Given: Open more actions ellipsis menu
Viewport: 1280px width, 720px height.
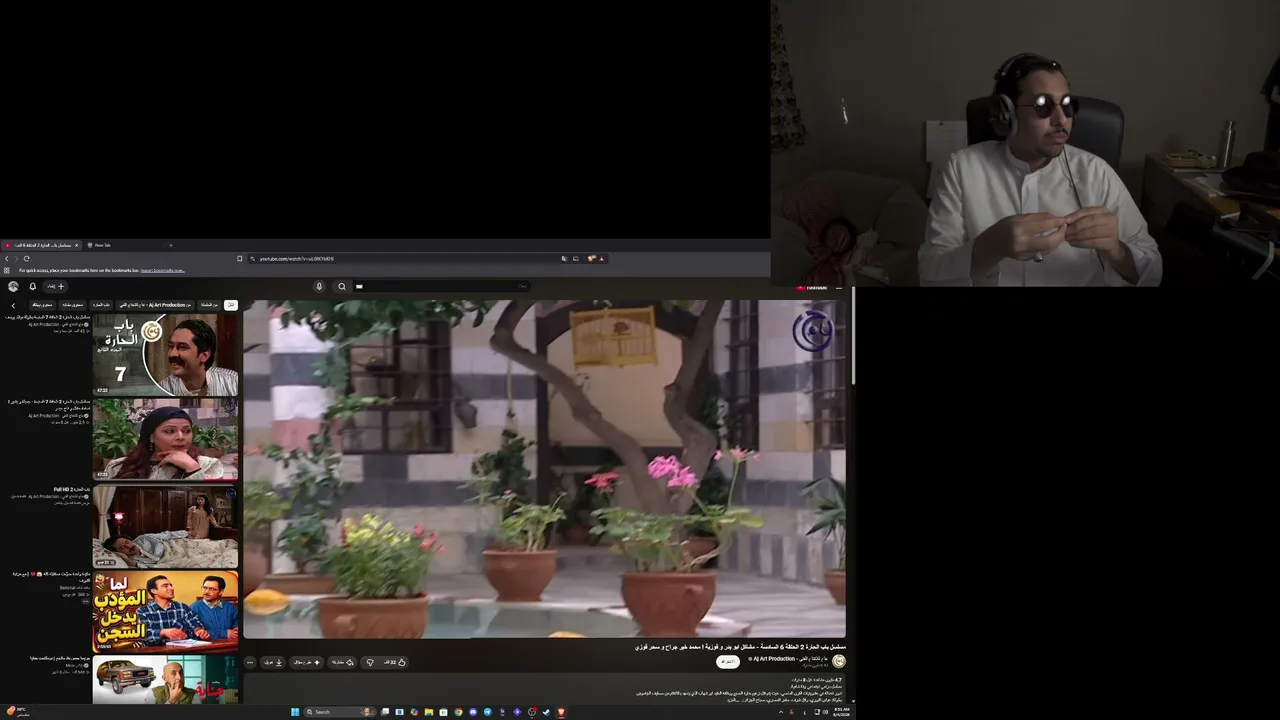Looking at the screenshot, I should click(250, 662).
